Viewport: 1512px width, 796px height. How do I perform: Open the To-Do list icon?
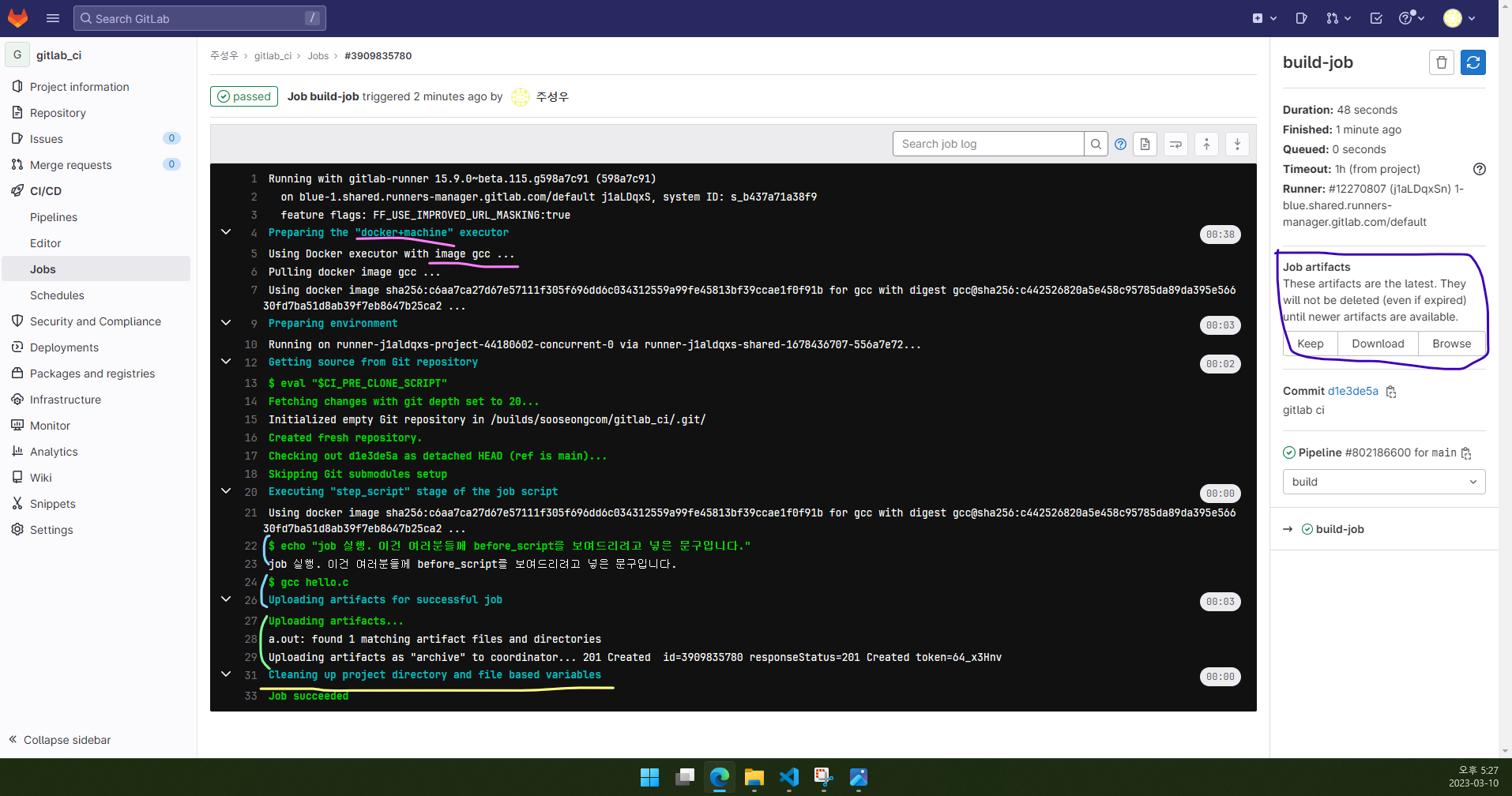(1376, 18)
